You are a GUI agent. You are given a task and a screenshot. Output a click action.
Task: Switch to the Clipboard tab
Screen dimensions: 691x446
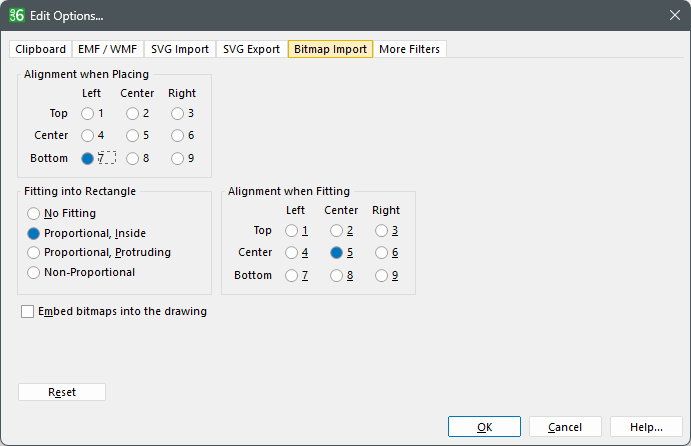pyautogui.click(x=40, y=49)
